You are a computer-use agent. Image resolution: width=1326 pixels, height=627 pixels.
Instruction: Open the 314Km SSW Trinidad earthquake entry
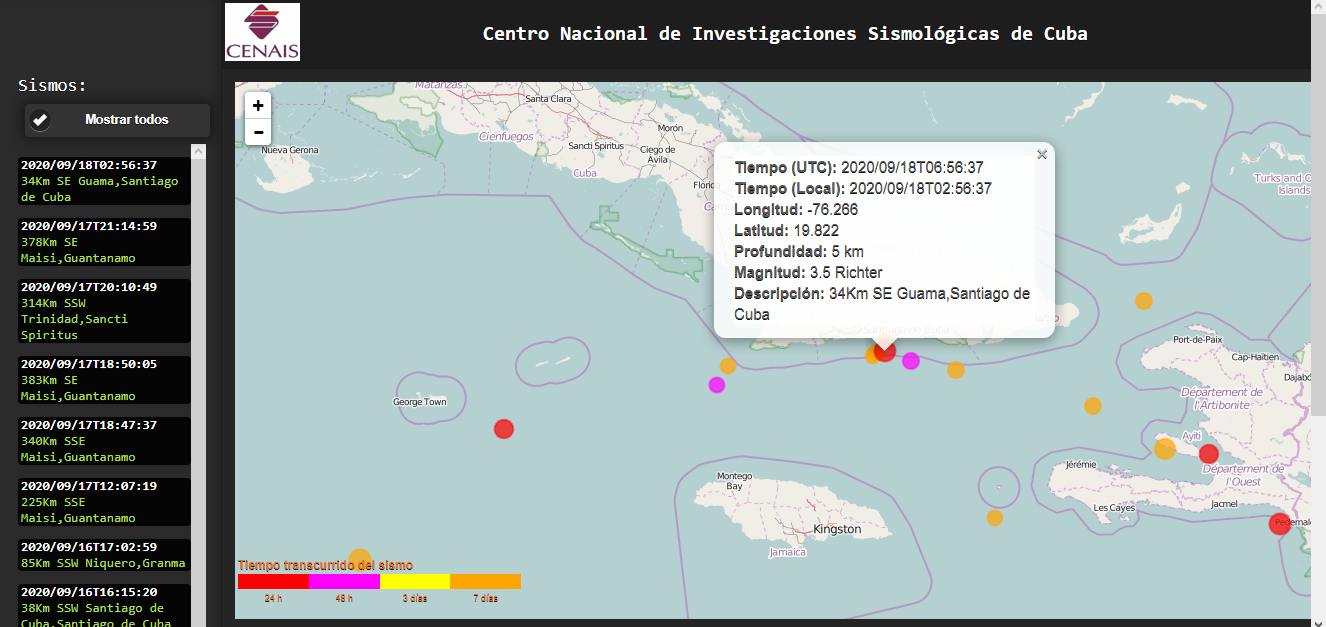104,311
